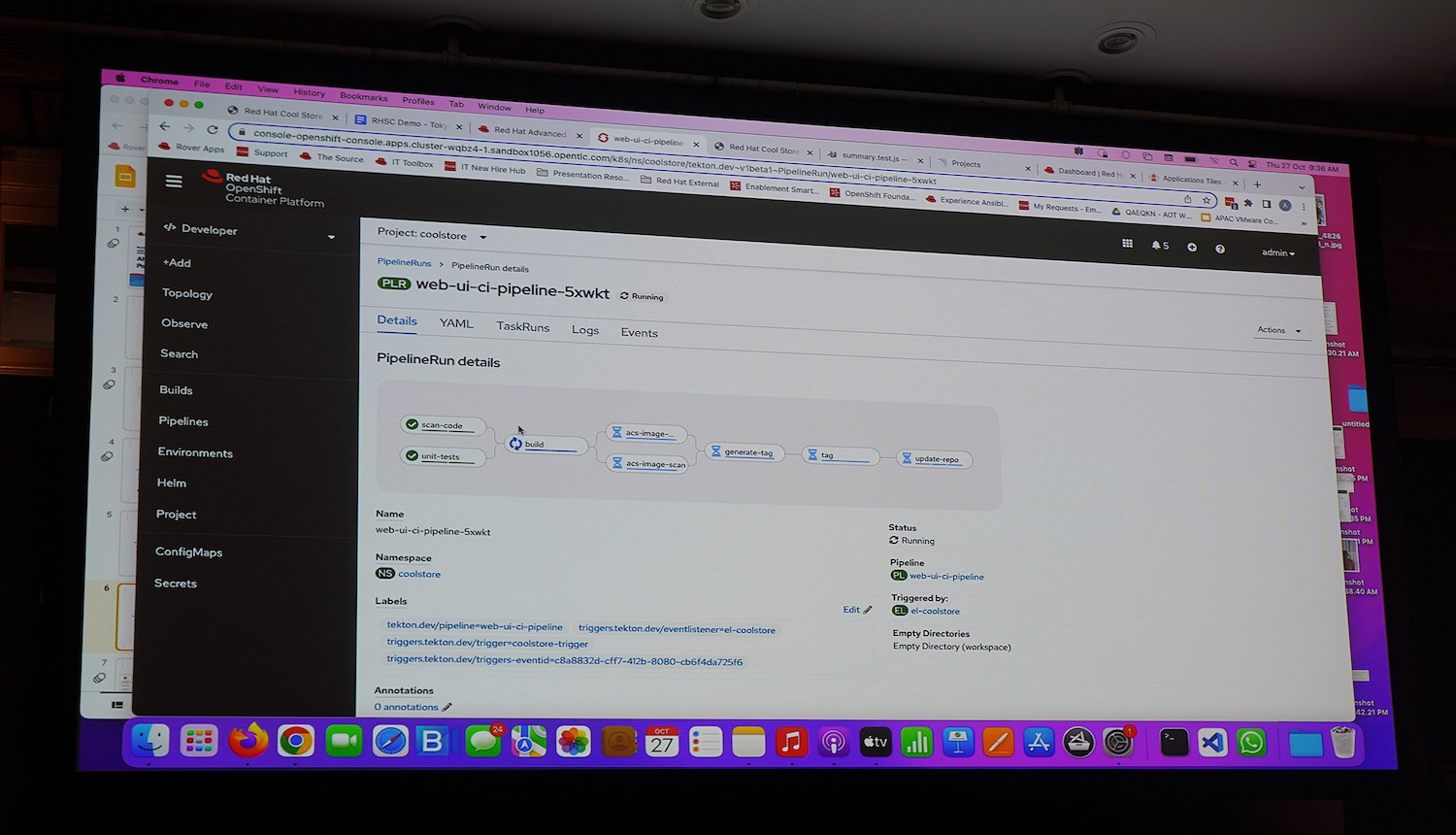Switch to the TaskRuns tab
1456x835 pixels.
[523, 326]
